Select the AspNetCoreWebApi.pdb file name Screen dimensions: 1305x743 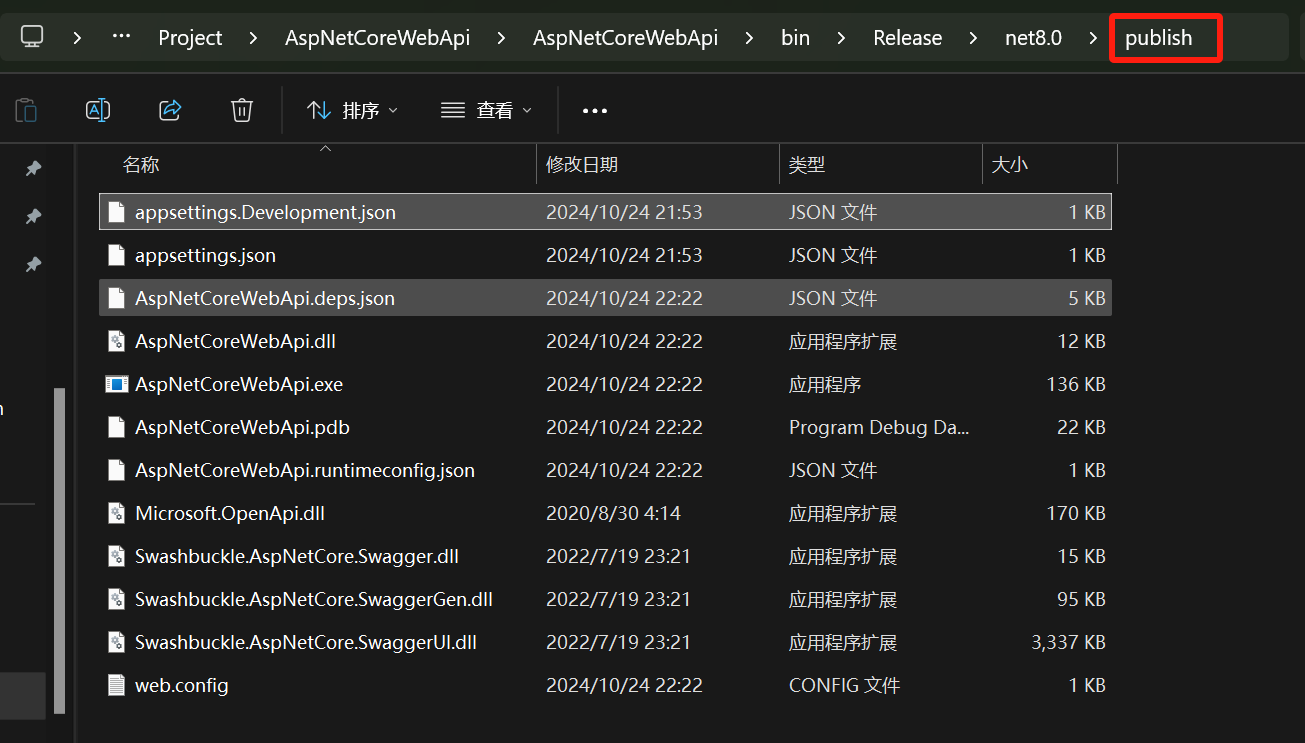pyautogui.click(x=242, y=427)
